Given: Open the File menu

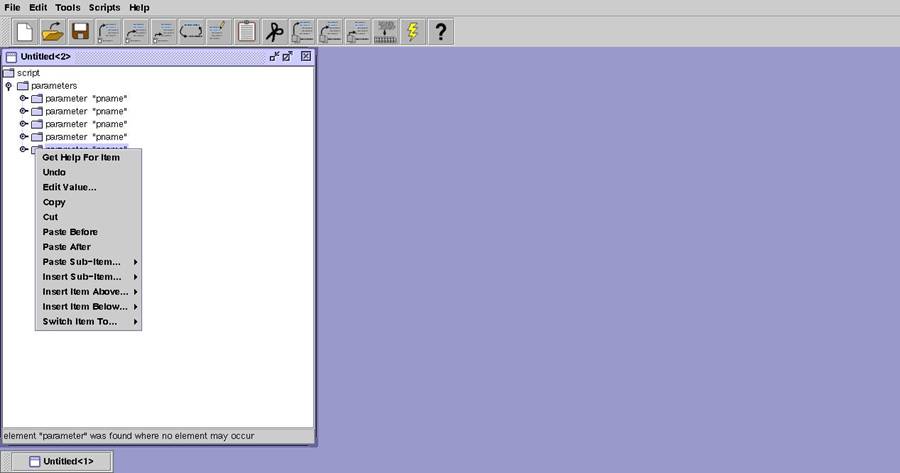Looking at the screenshot, I should (x=12, y=7).
